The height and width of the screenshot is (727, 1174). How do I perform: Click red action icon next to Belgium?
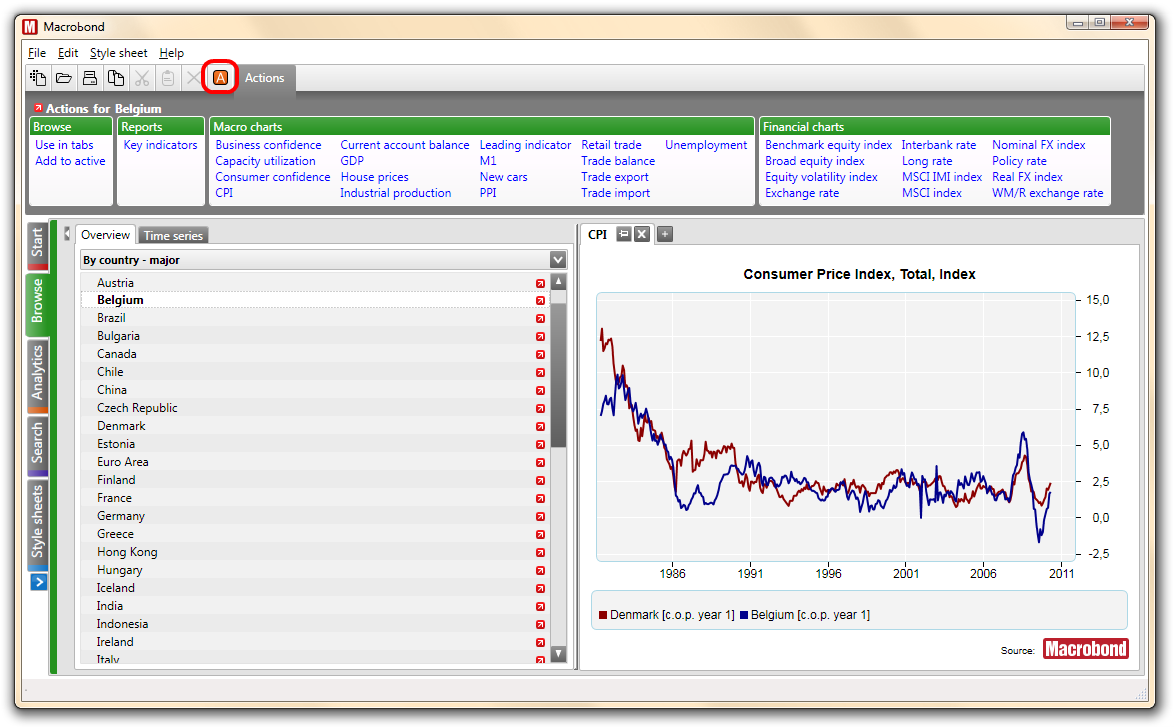point(540,300)
